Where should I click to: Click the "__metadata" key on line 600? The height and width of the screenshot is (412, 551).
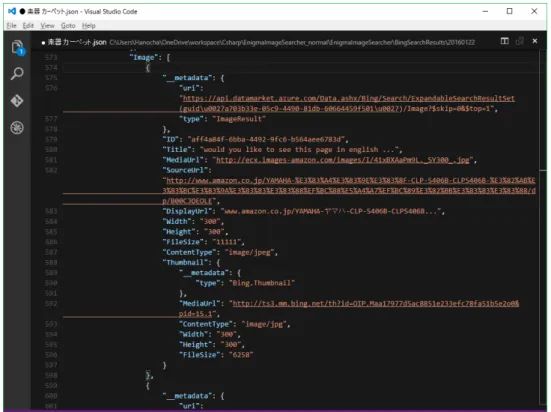189,396
